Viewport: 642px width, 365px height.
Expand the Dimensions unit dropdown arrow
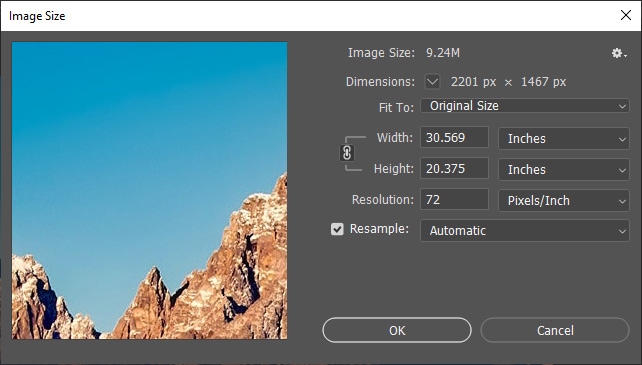(432, 81)
